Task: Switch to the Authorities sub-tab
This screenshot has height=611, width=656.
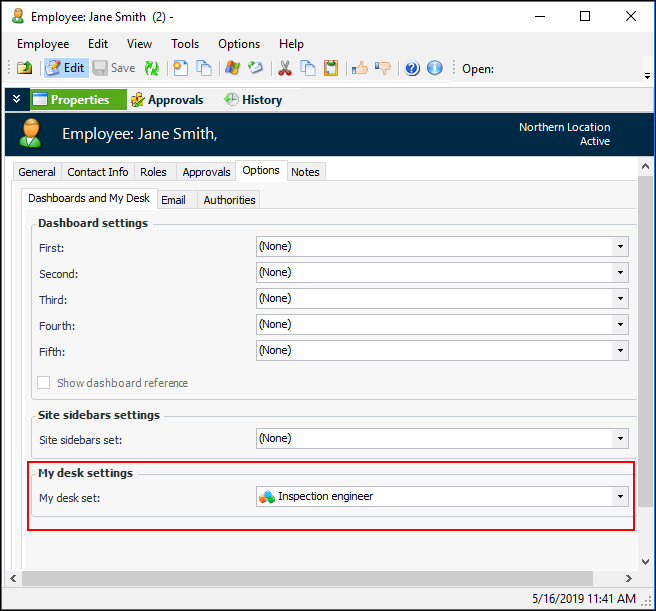Action: tap(229, 200)
